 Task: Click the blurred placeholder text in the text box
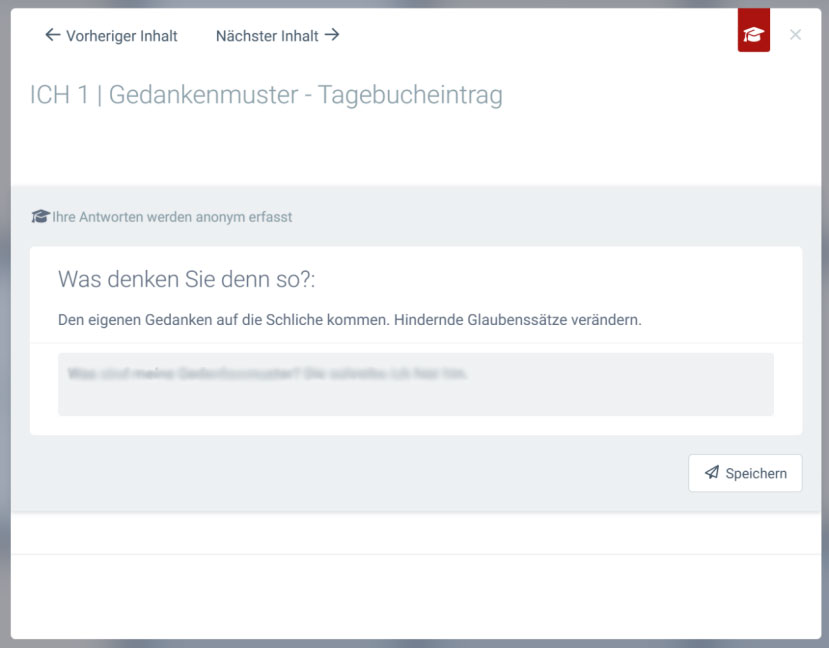pyautogui.click(x=268, y=373)
